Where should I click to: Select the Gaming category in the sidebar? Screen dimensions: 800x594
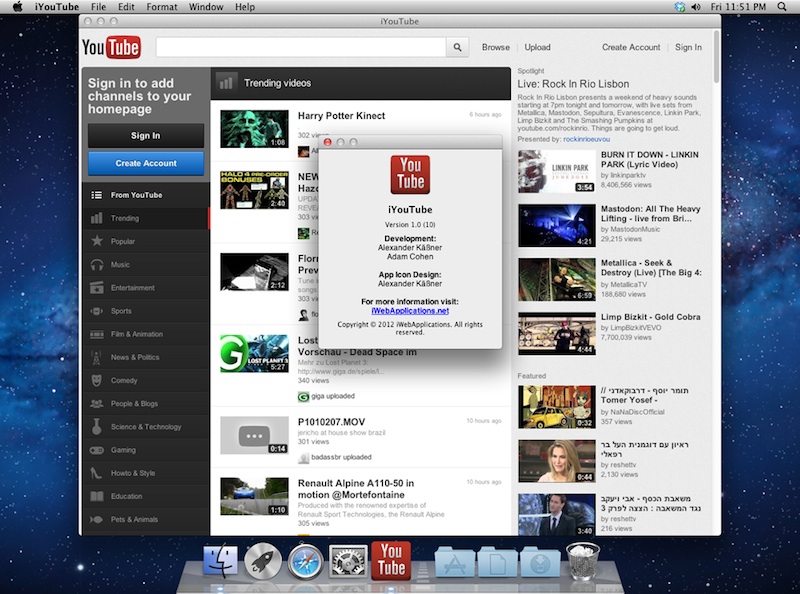point(123,450)
